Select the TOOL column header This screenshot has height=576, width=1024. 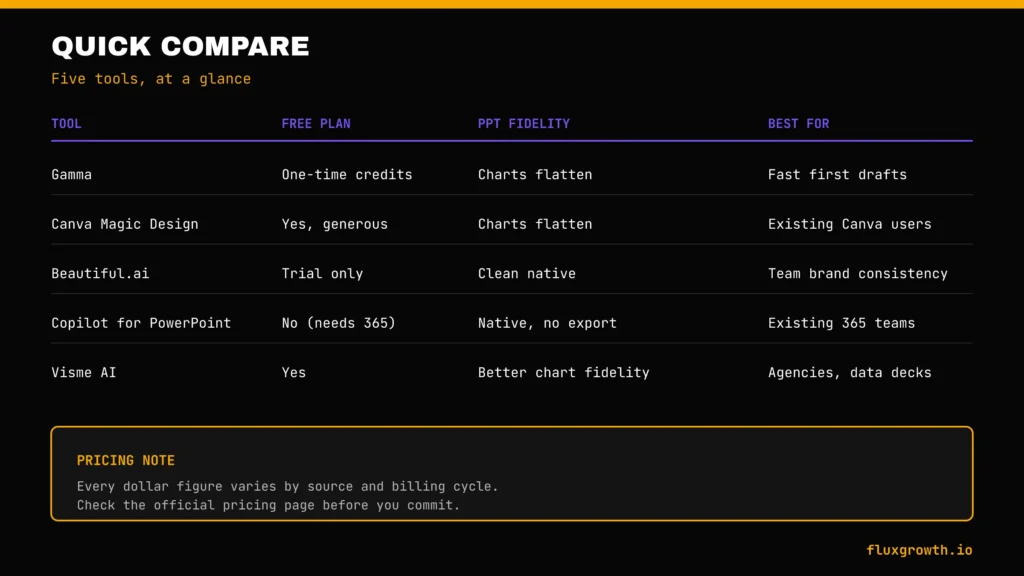coord(67,123)
